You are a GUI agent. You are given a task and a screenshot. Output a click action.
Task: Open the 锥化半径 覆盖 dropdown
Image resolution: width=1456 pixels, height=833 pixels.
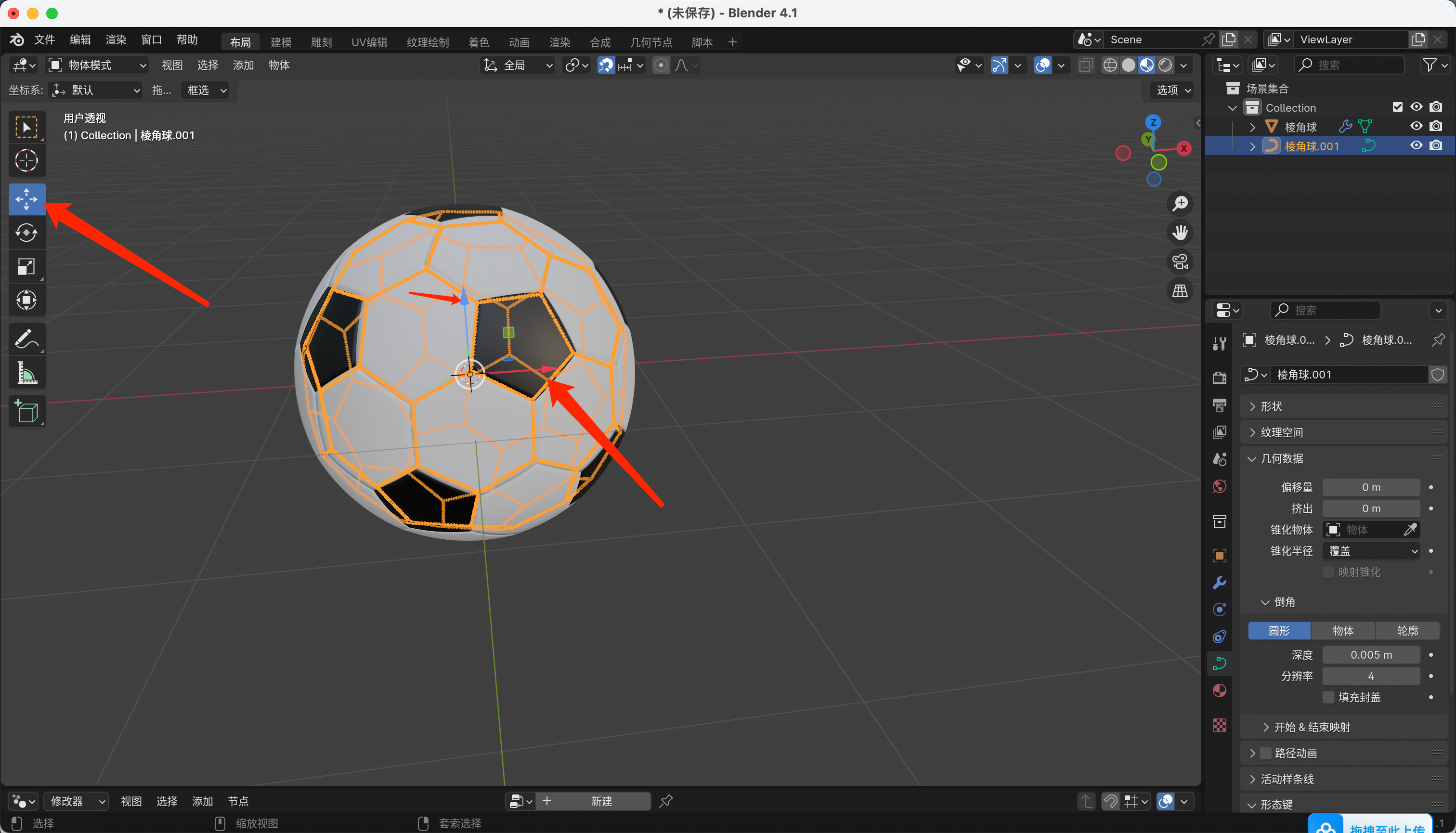pyautogui.click(x=1371, y=551)
